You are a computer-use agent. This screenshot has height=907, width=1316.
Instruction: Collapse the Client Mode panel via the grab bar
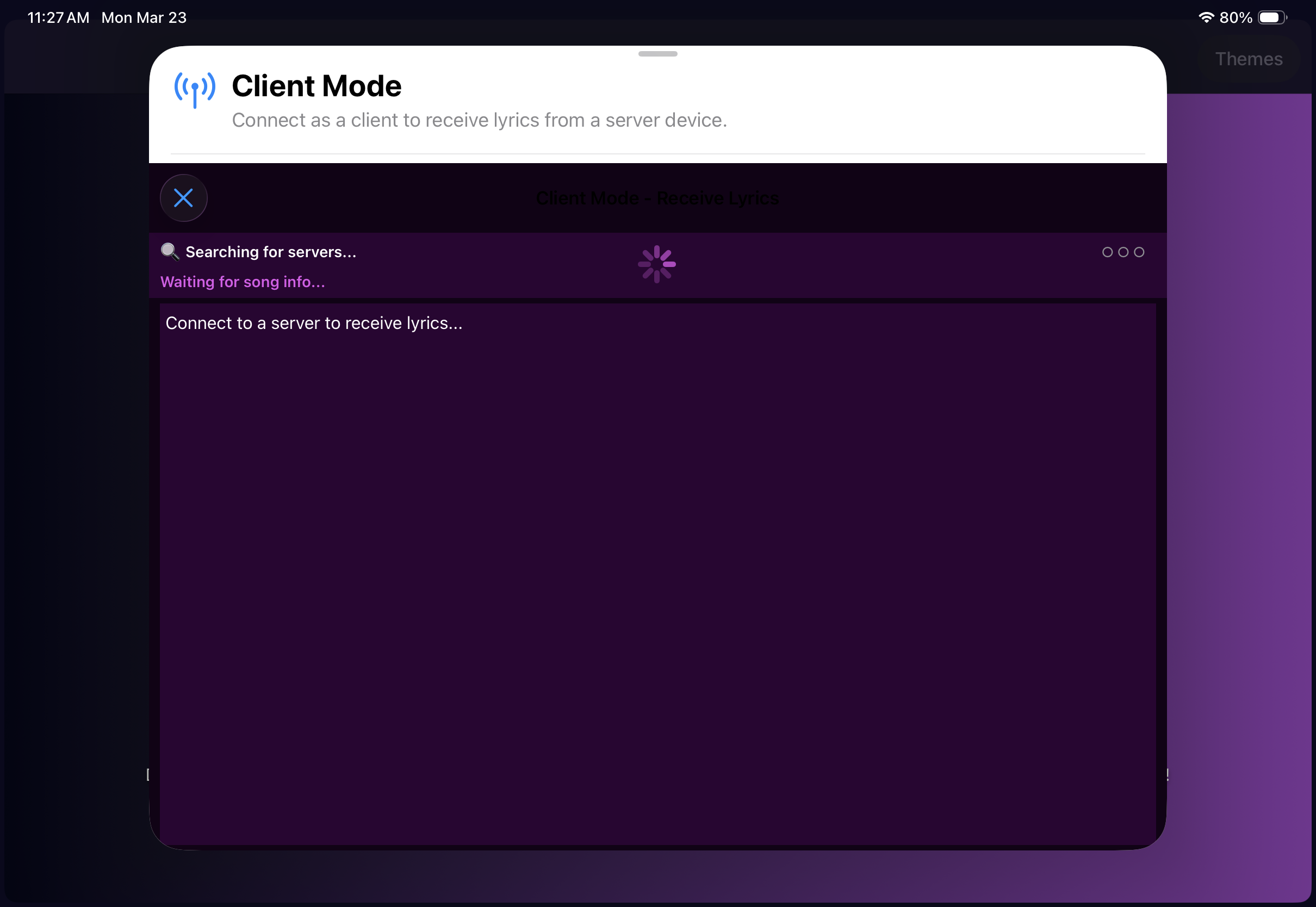[x=657, y=53]
